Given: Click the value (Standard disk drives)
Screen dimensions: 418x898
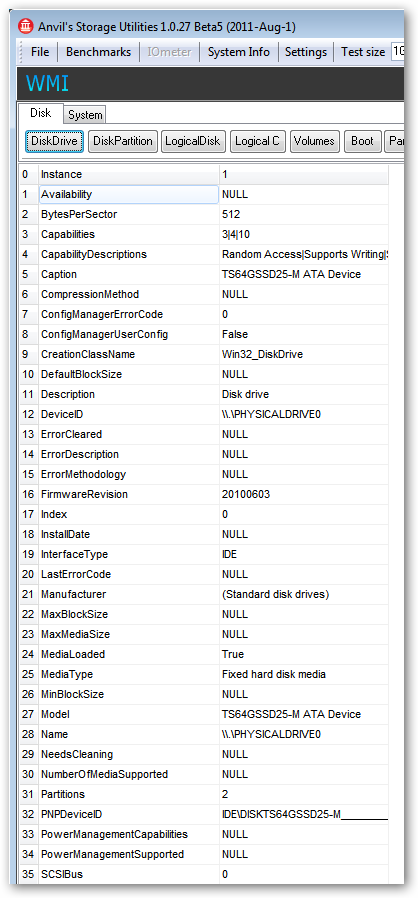Looking at the screenshot, I should (x=275, y=594).
